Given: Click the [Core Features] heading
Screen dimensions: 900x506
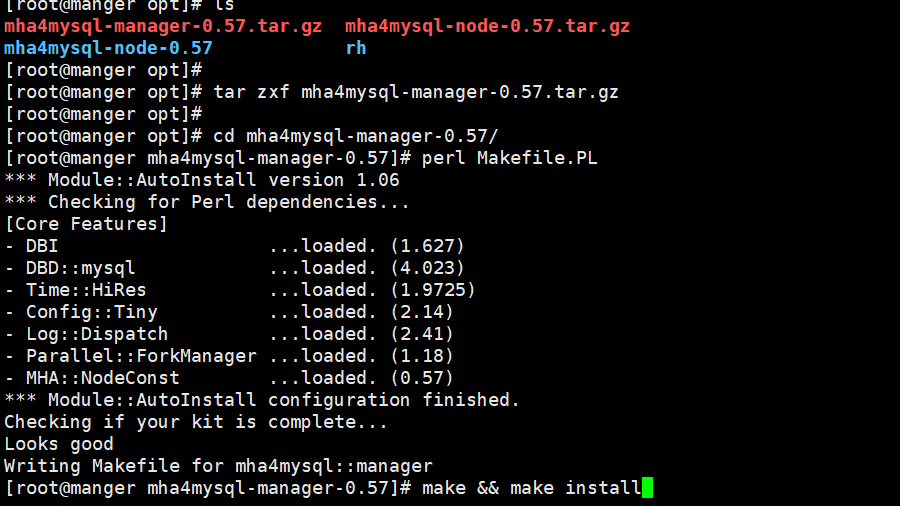Looking at the screenshot, I should pos(86,224).
